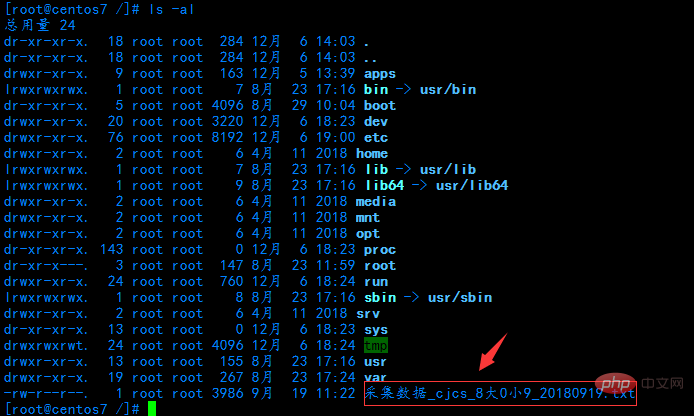Click permissions 'dr-xr-x---.' of root row
This screenshot has height=416, width=694.
(46, 266)
